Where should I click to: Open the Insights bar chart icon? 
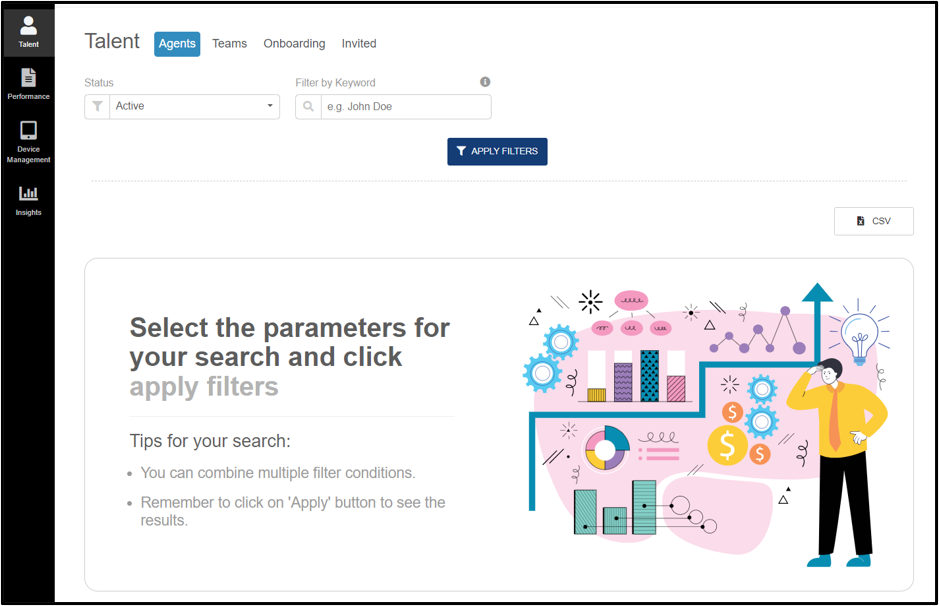click(x=28, y=193)
